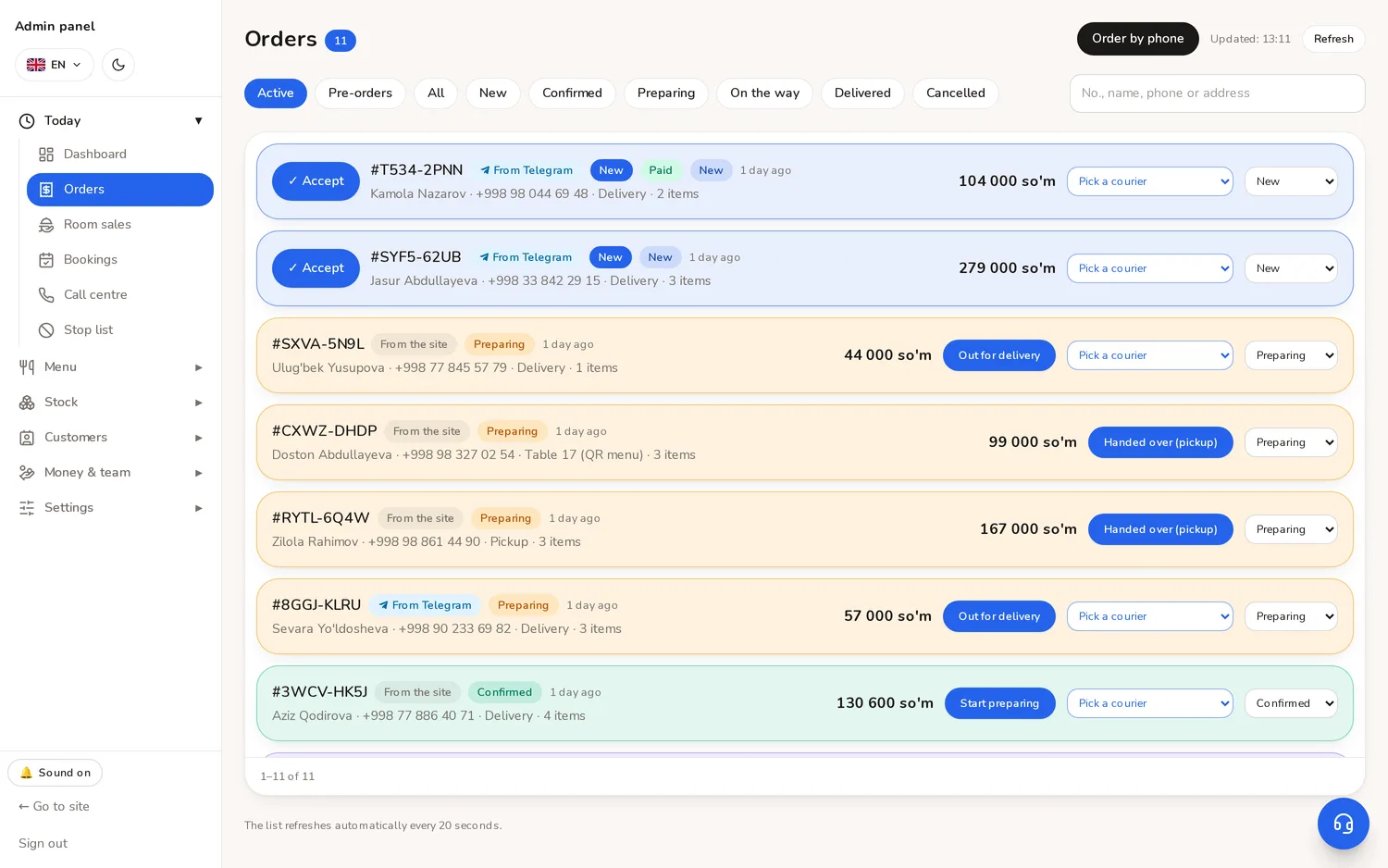
Task: Collapse the Today section arrow
Action: click(198, 121)
